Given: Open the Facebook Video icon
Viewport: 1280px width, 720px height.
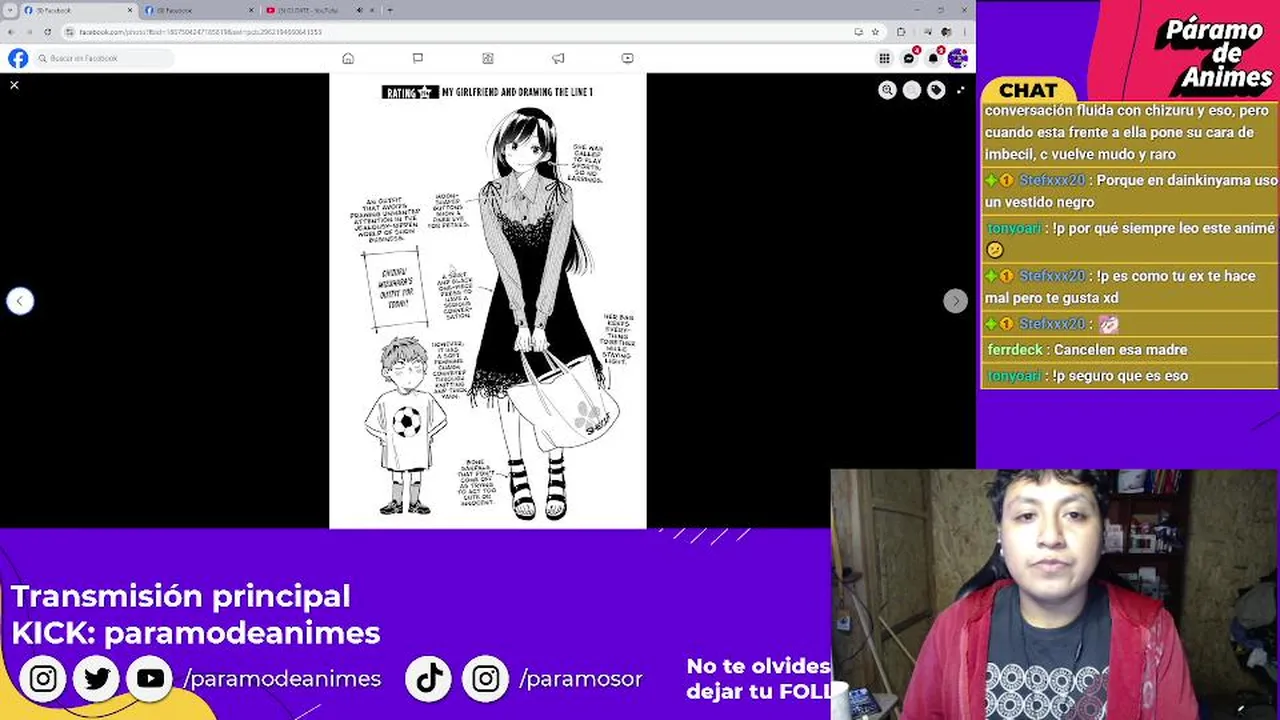Looking at the screenshot, I should 627,58.
